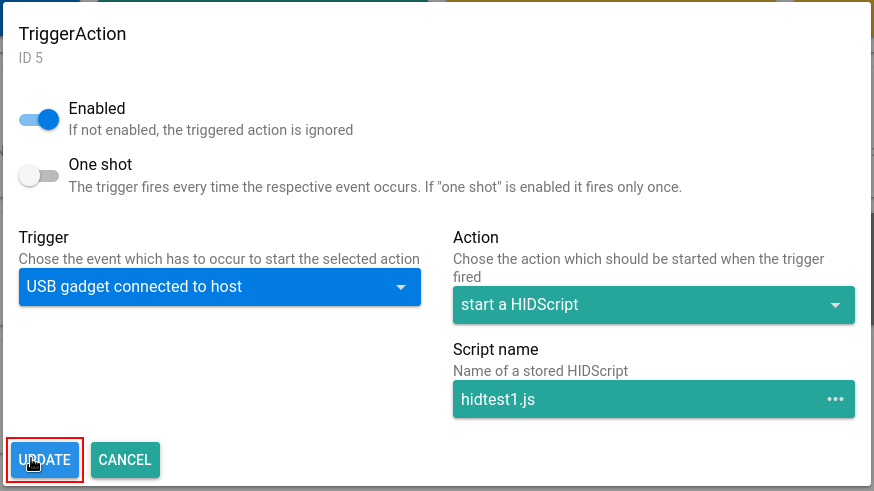
Task: Click the 'If not enabled' description text
Action: point(210,130)
